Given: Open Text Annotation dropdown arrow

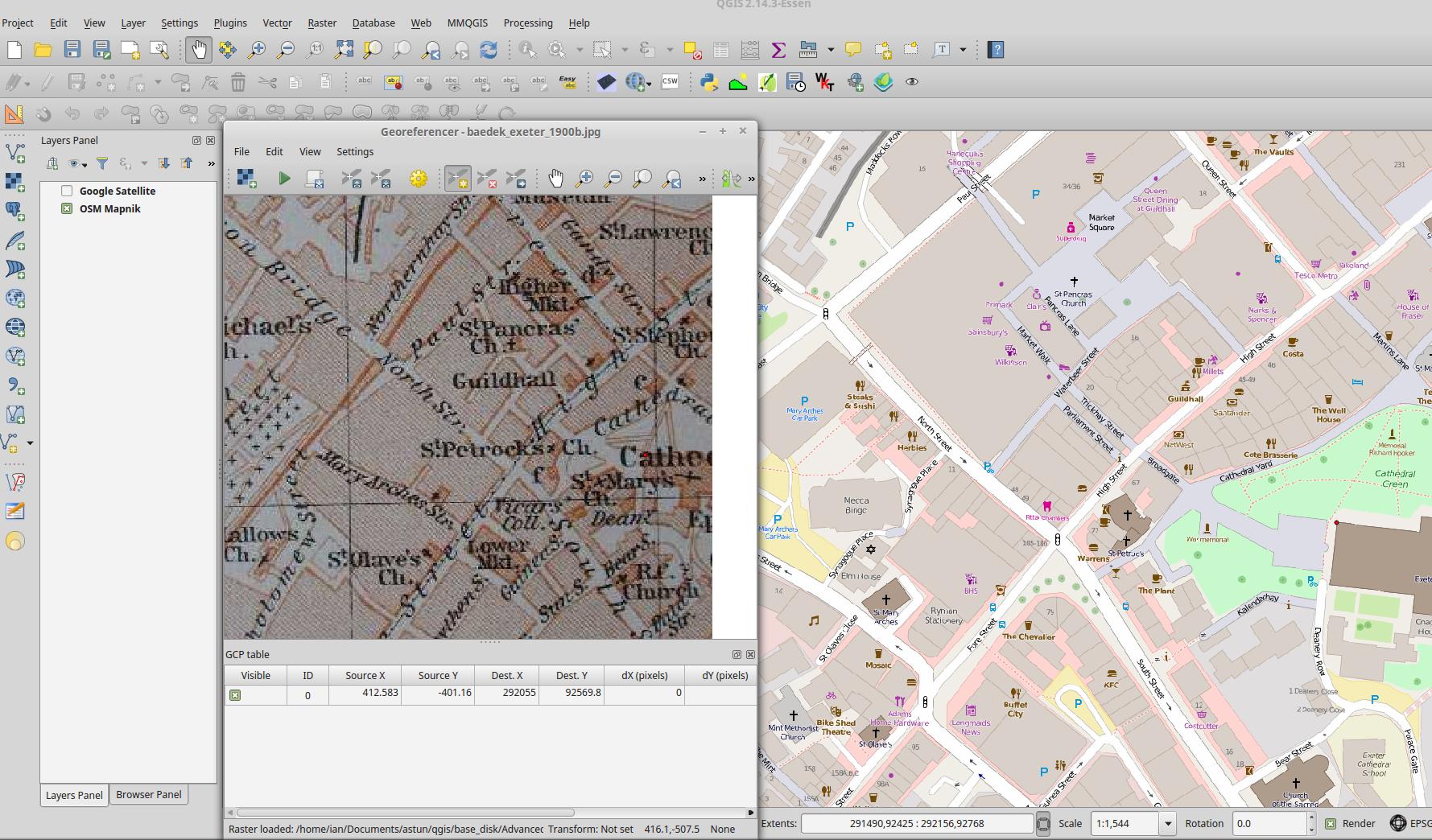Looking at the screenshot, I should (963, 50).
